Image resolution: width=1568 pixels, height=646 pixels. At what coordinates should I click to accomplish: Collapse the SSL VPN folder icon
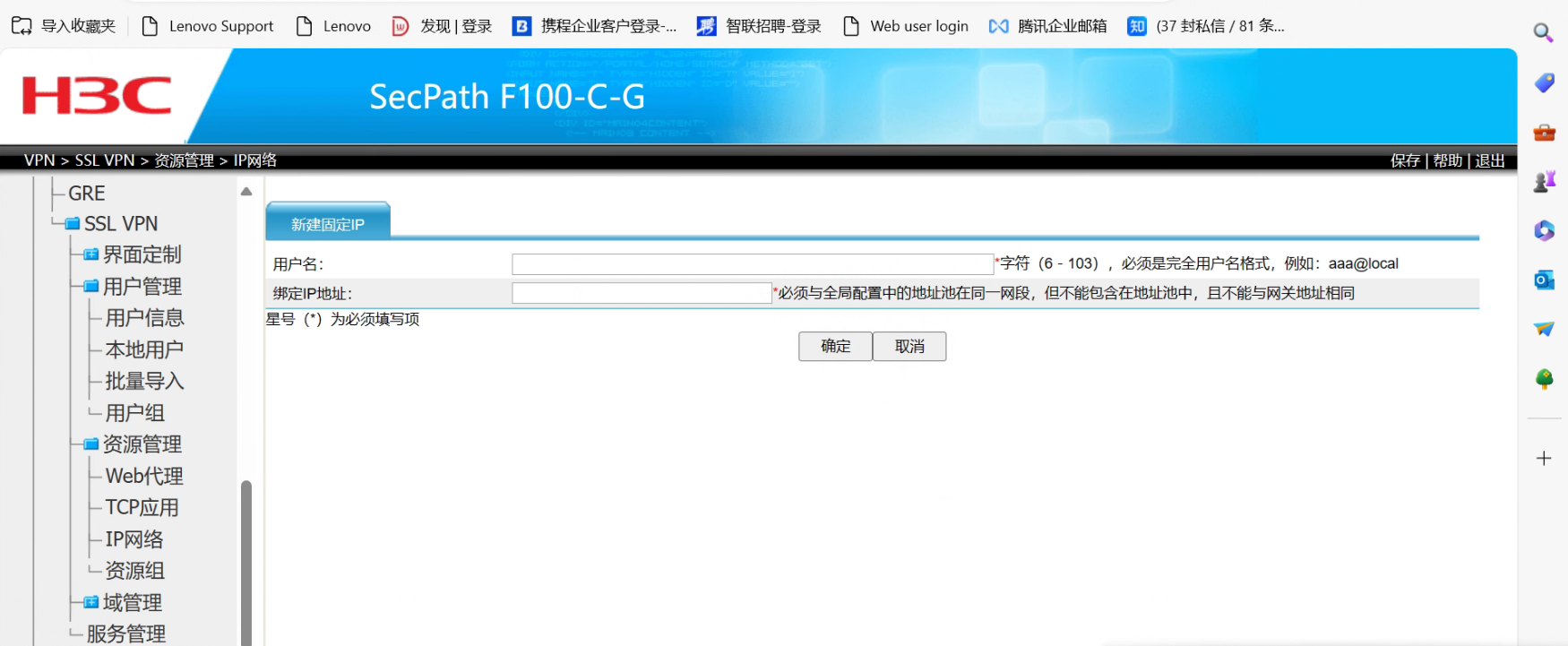pyautogui.click(x=73, y=224)
